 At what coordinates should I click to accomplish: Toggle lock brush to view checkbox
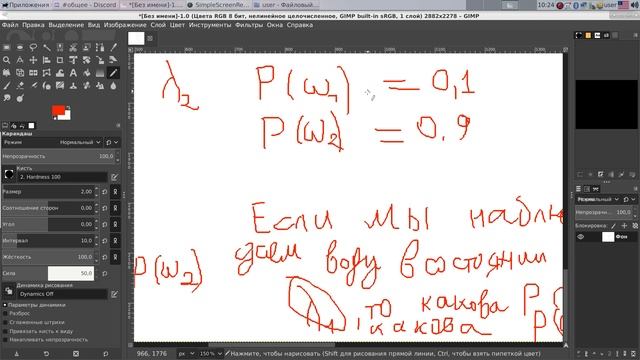tap(5, 331)
